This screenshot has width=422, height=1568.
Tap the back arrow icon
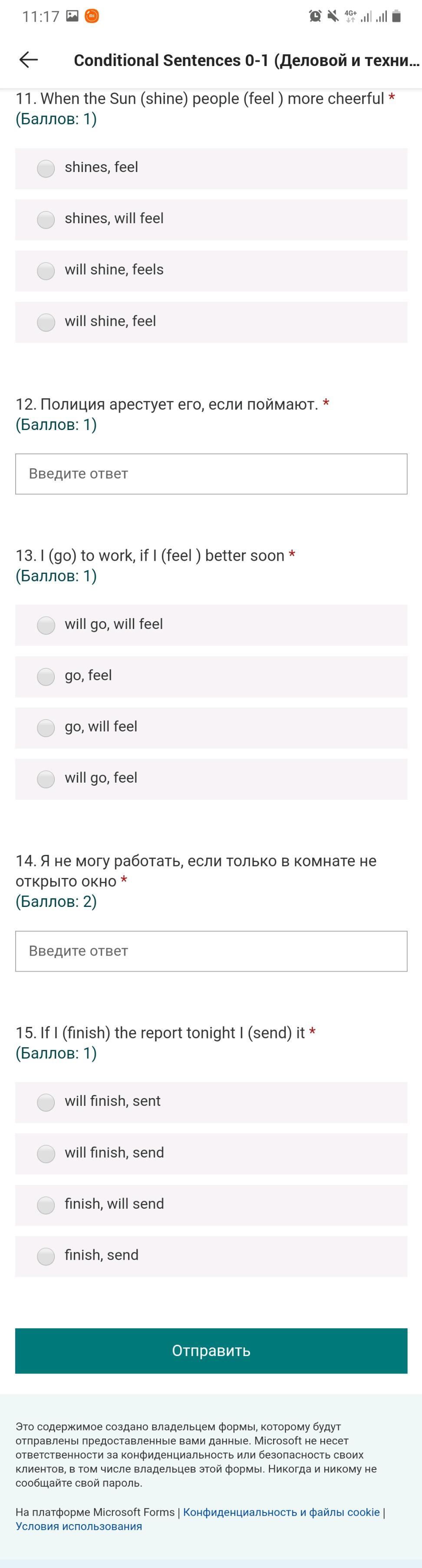click(x=29, y=60)
